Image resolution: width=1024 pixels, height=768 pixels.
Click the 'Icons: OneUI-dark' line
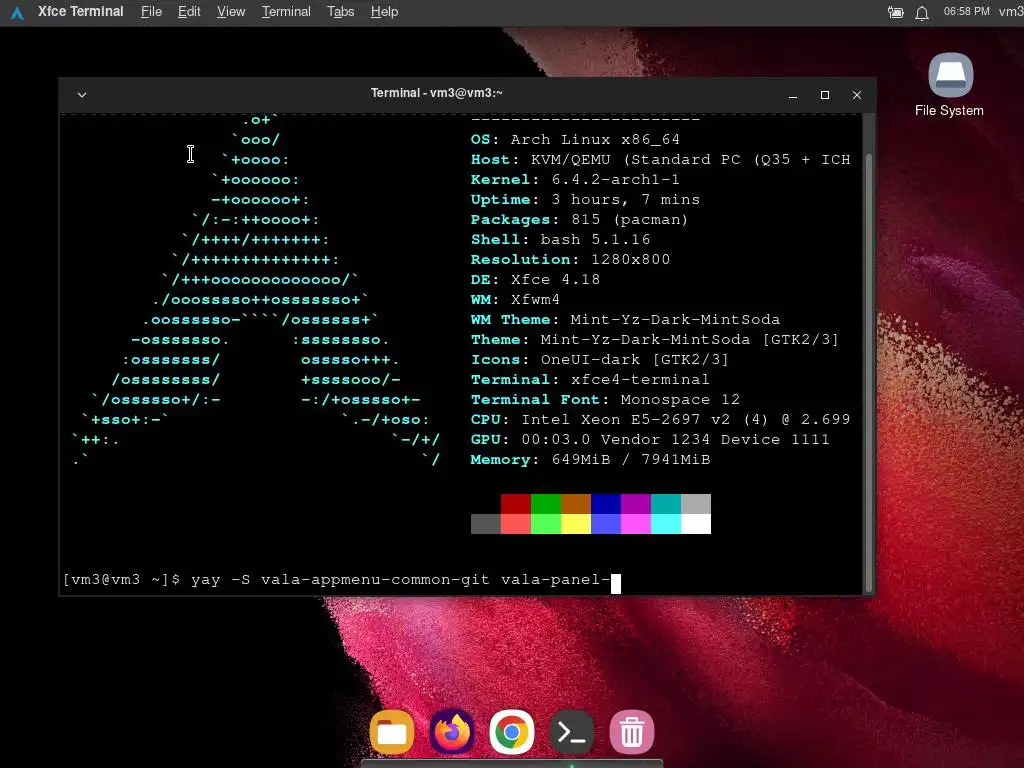(600, 360)
